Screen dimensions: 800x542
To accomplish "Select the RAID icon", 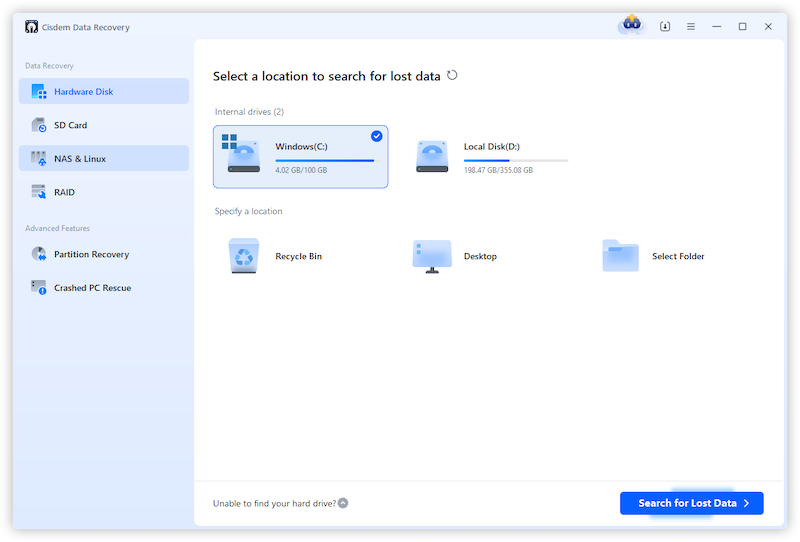I will tap(39, 192).
